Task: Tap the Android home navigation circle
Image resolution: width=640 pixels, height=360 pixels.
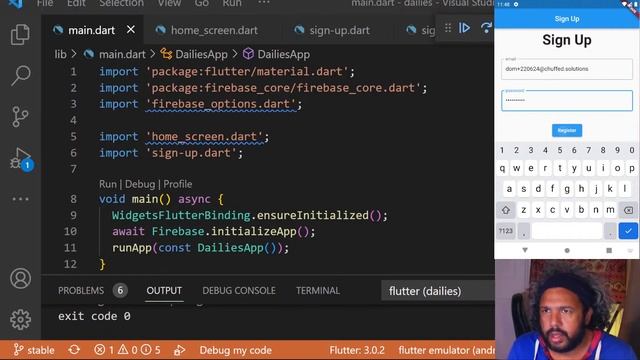Action: click(x=567, y=251)
